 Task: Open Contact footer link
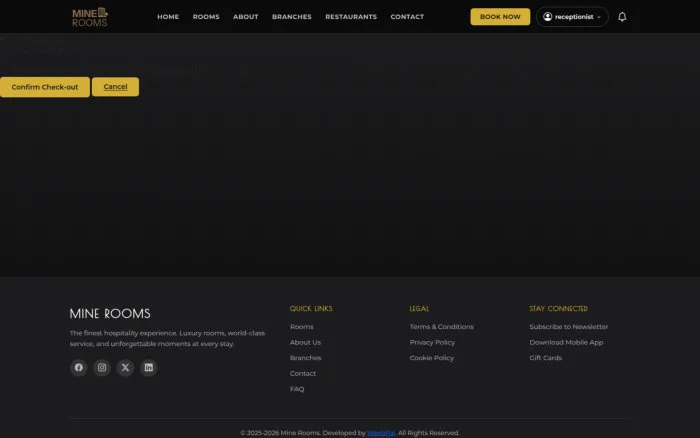(x=303, y=374)
